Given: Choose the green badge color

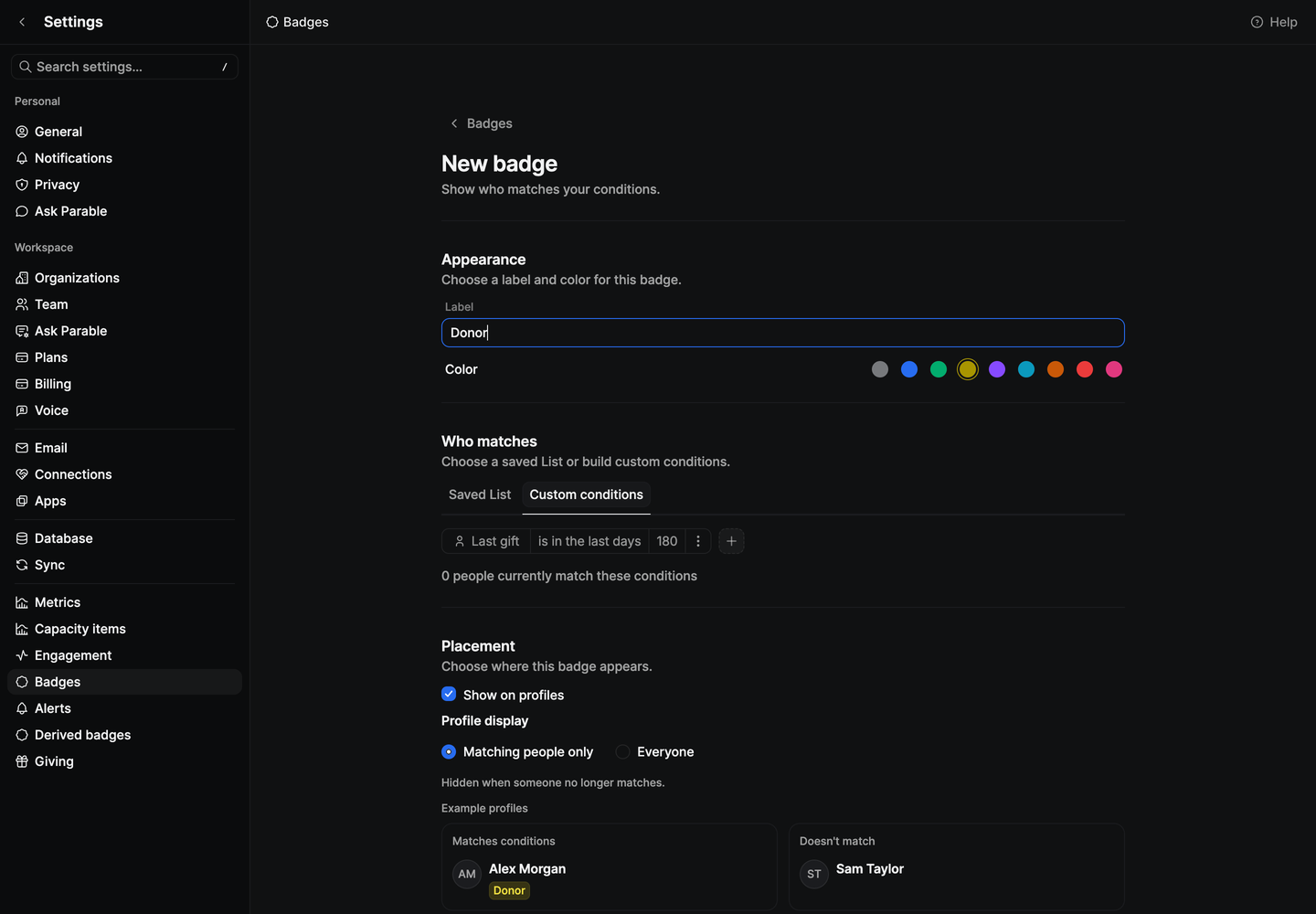Looking at the screenshot, I should (939, 369).
